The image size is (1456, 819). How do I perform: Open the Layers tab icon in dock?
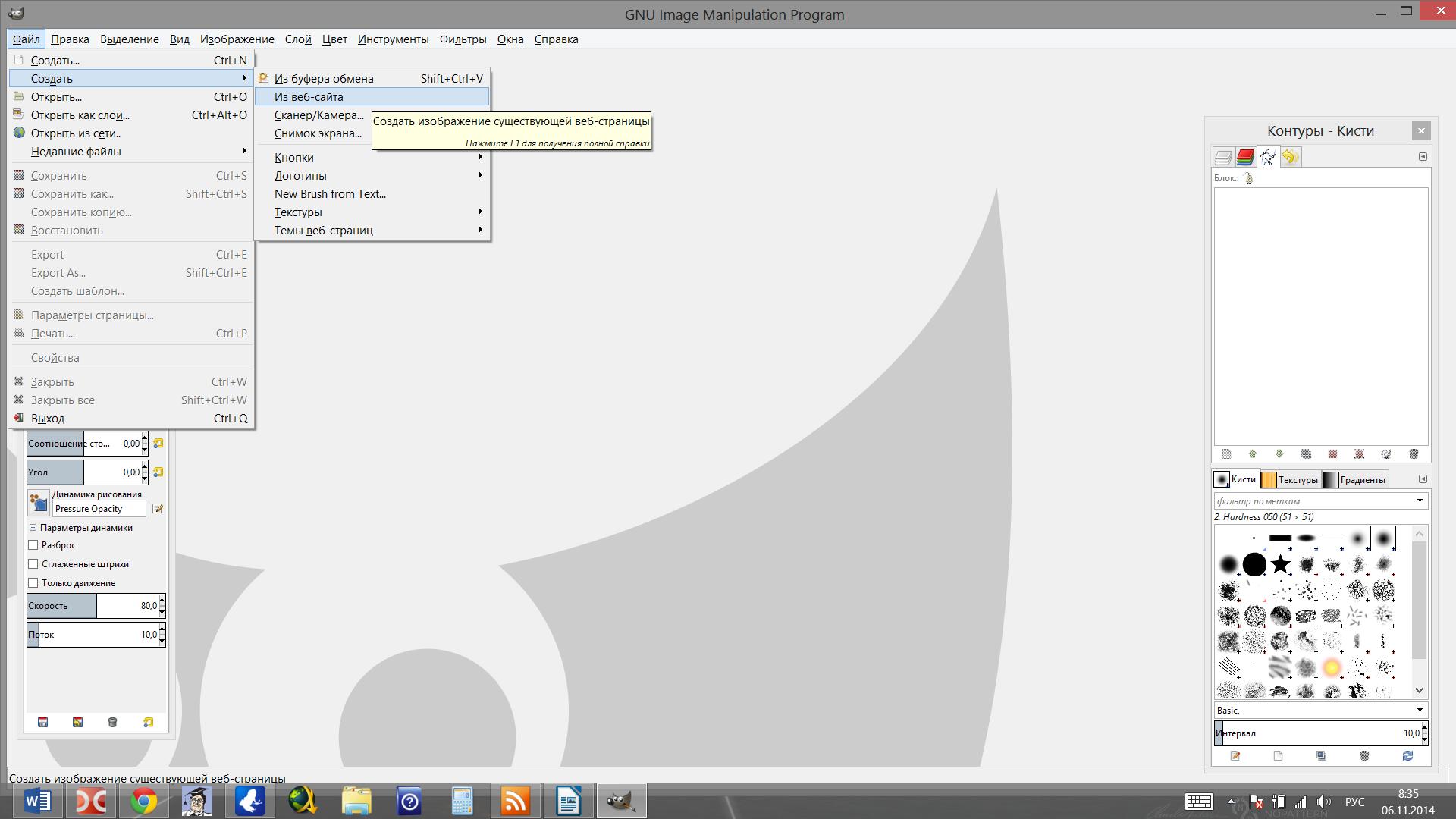pos(1222,157)
